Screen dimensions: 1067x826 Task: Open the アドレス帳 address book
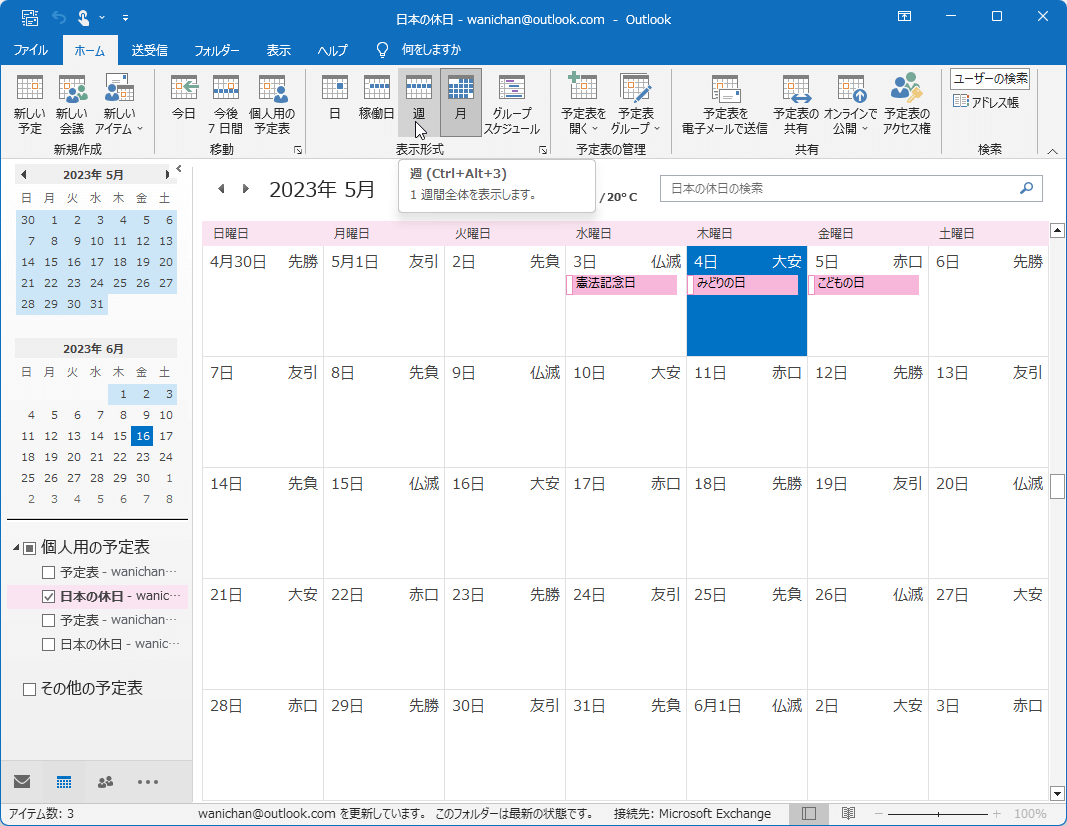coord(986,102)
